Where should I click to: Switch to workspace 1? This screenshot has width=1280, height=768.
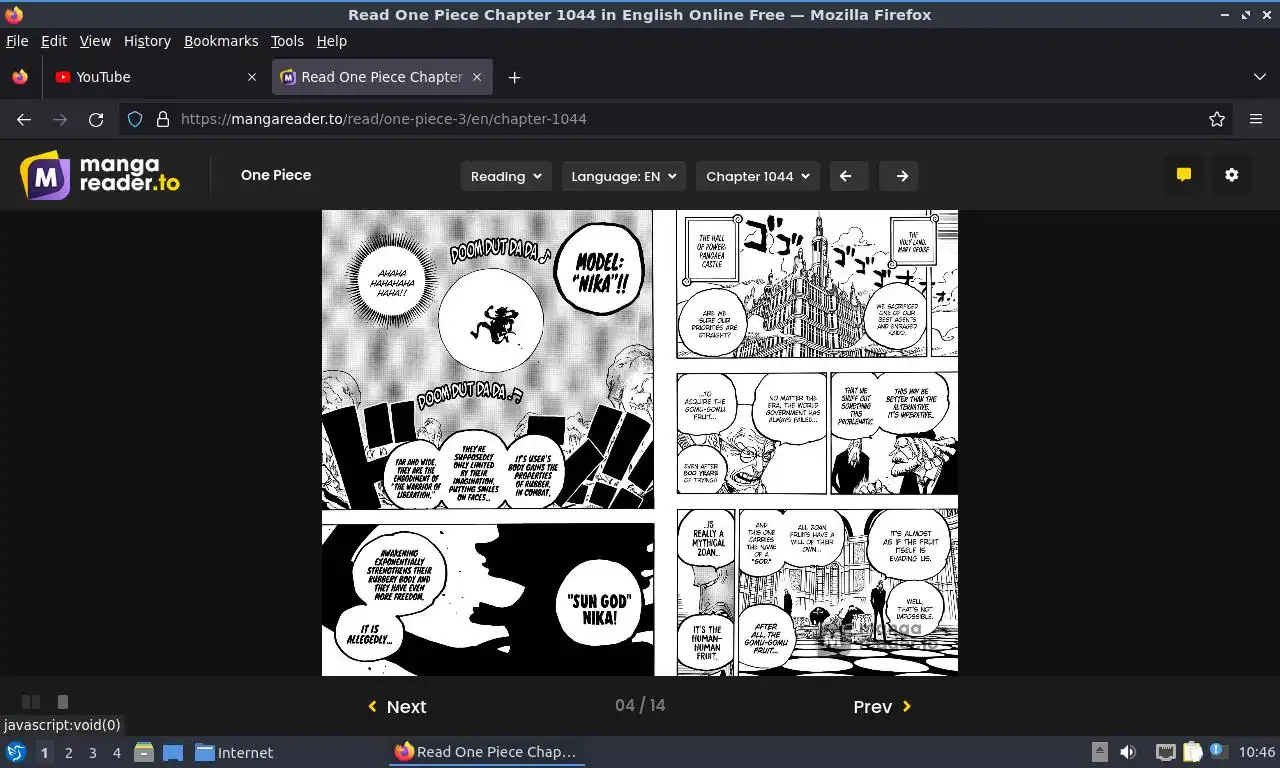pyautogui.click(x=44, y=752)
